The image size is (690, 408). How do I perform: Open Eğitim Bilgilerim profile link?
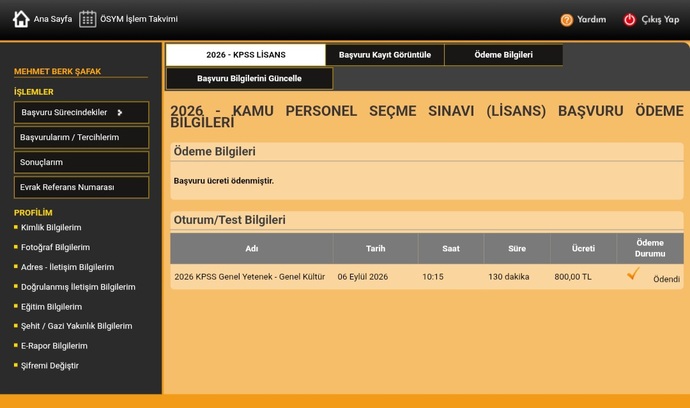point(51,307)
